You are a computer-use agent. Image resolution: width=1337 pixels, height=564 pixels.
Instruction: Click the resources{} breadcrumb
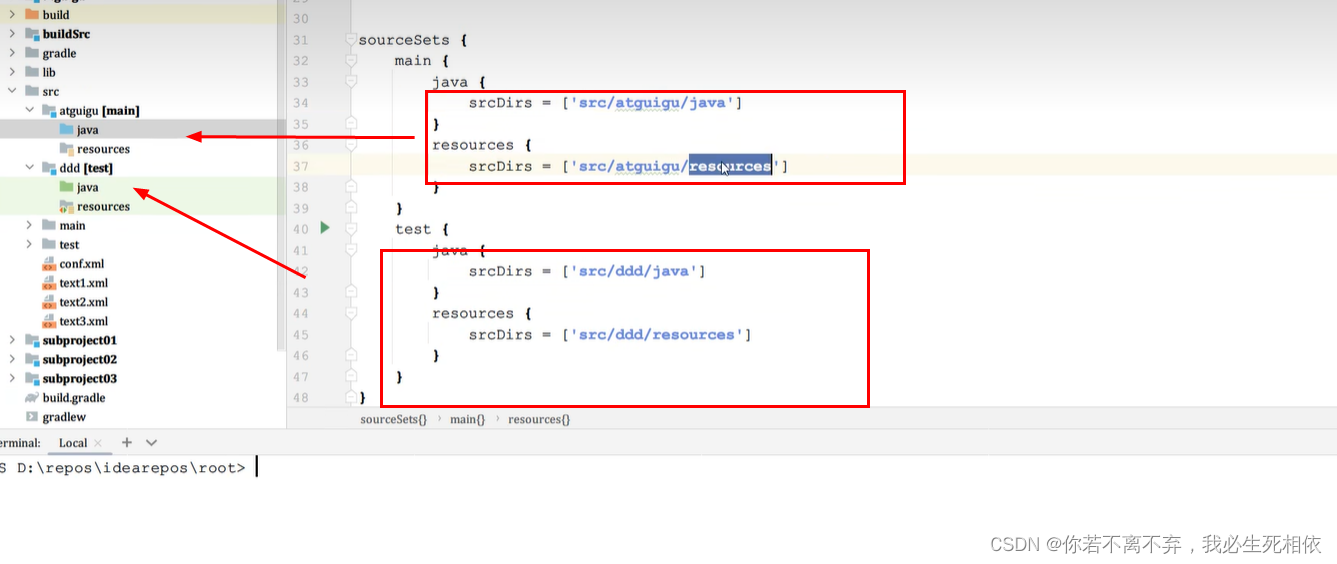coord(539,419)
